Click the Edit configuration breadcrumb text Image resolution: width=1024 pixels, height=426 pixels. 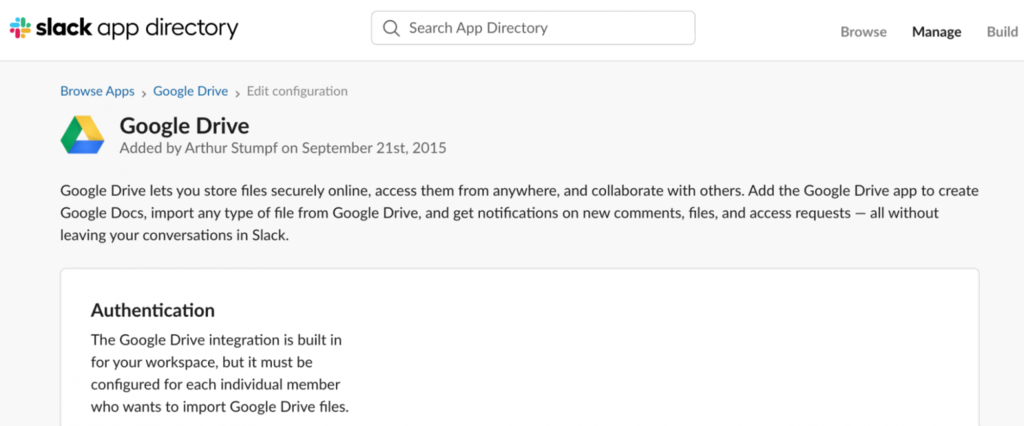[x=297, y=91]
